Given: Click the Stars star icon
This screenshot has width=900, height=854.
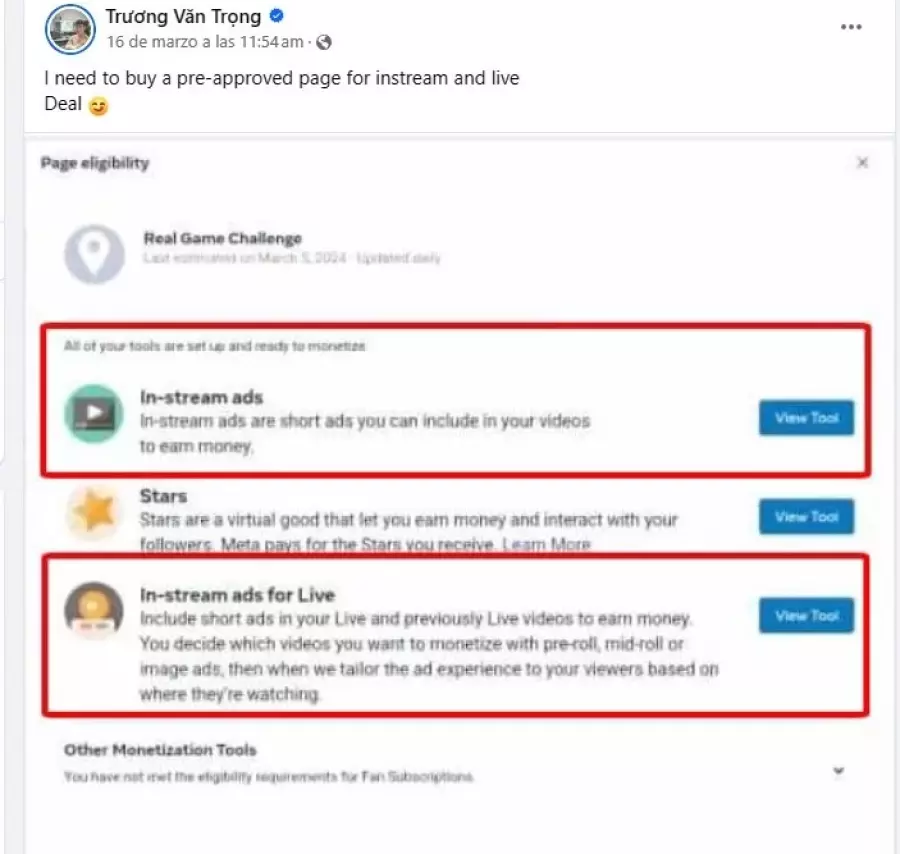Looking at the screenshot, I should 94,512.
